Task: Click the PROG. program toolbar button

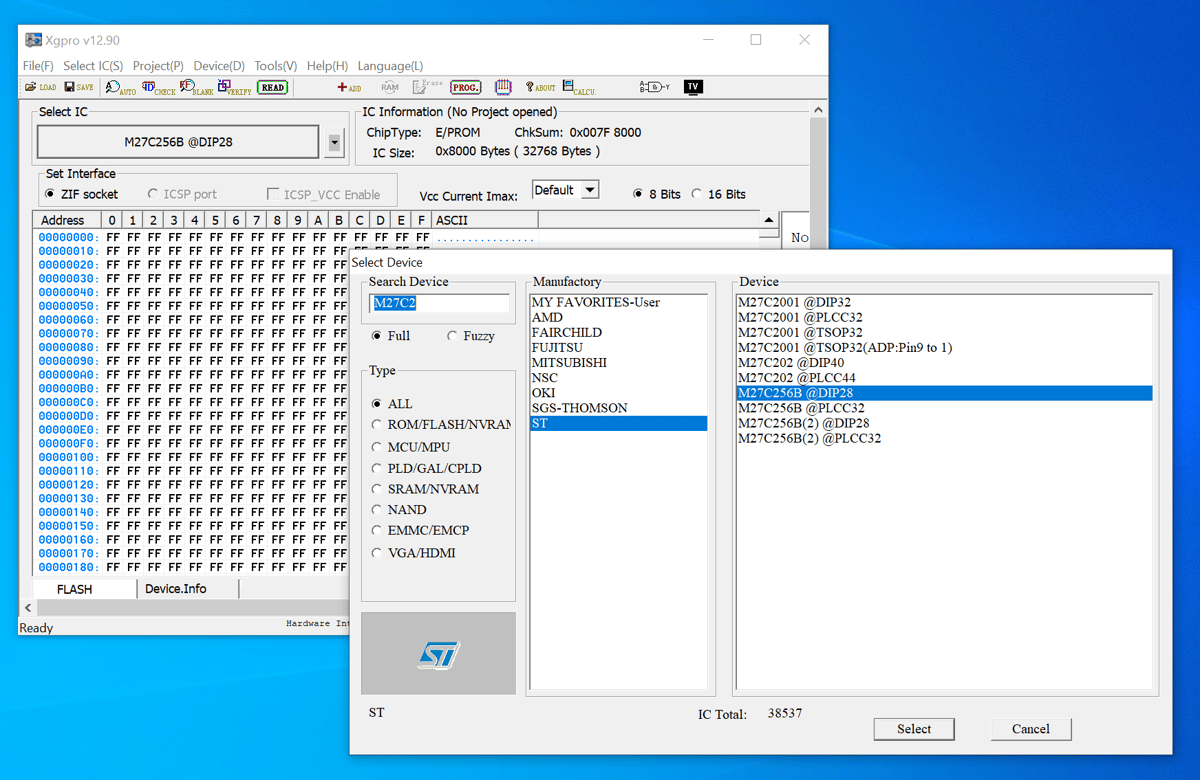Action: [x=466, y=87]
